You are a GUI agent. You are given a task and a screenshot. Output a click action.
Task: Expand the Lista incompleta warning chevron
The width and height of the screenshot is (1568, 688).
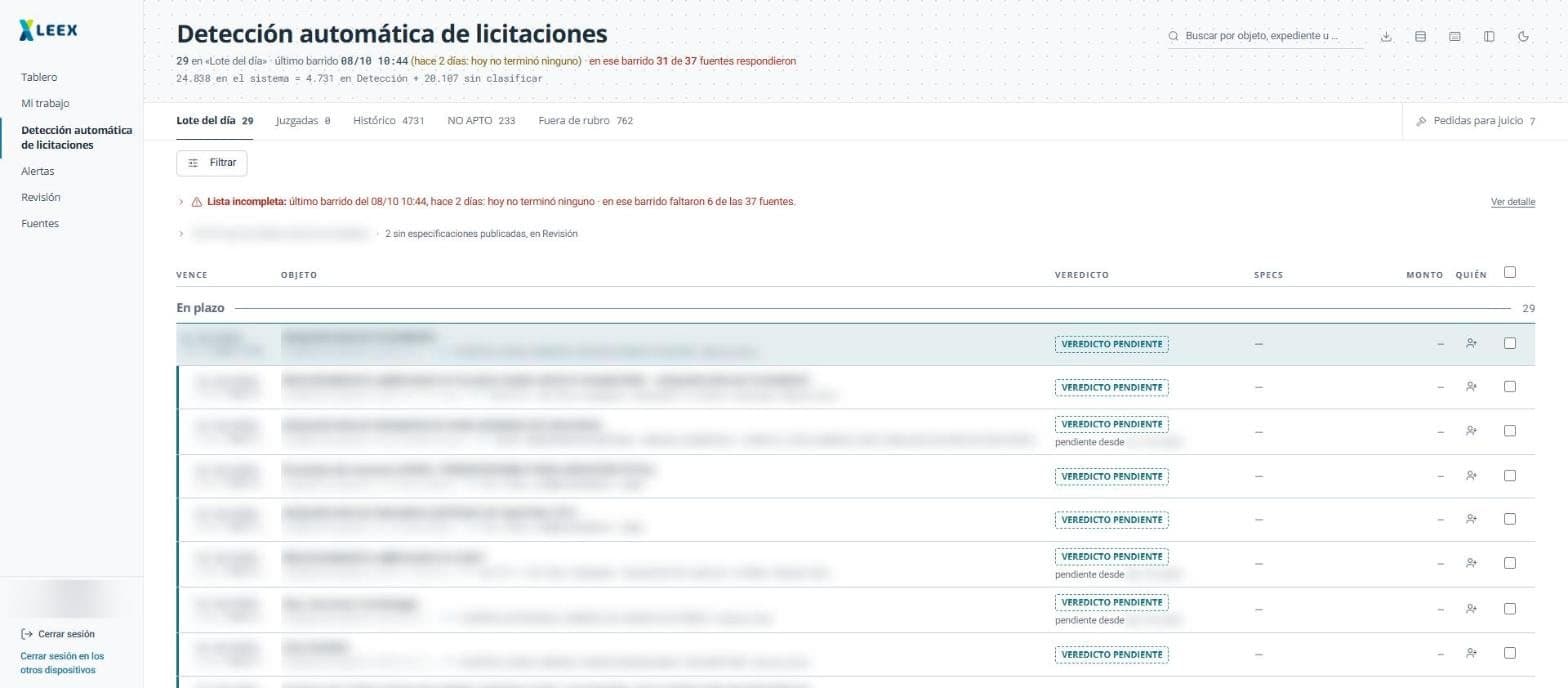pyautogui.click(x=181, y=202)
